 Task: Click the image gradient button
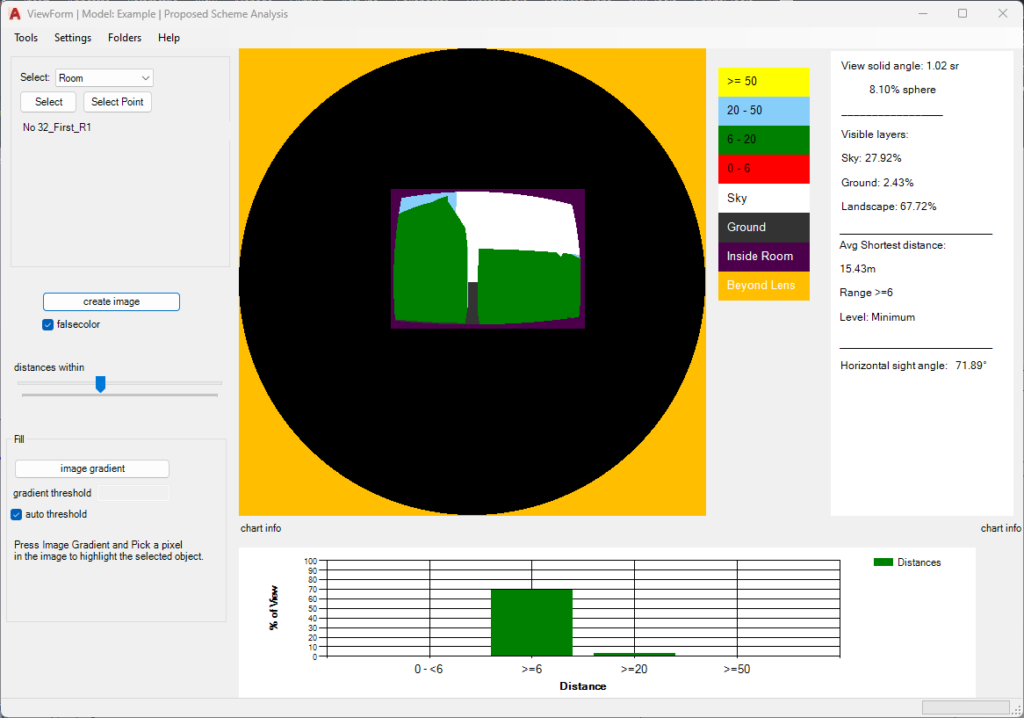click(x=92, y=469)
